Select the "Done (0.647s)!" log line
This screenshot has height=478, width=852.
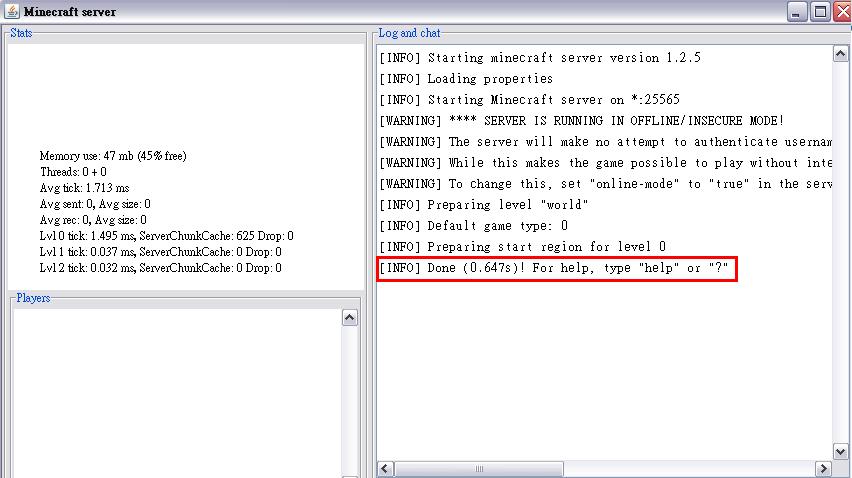click(x=556, y=268)
